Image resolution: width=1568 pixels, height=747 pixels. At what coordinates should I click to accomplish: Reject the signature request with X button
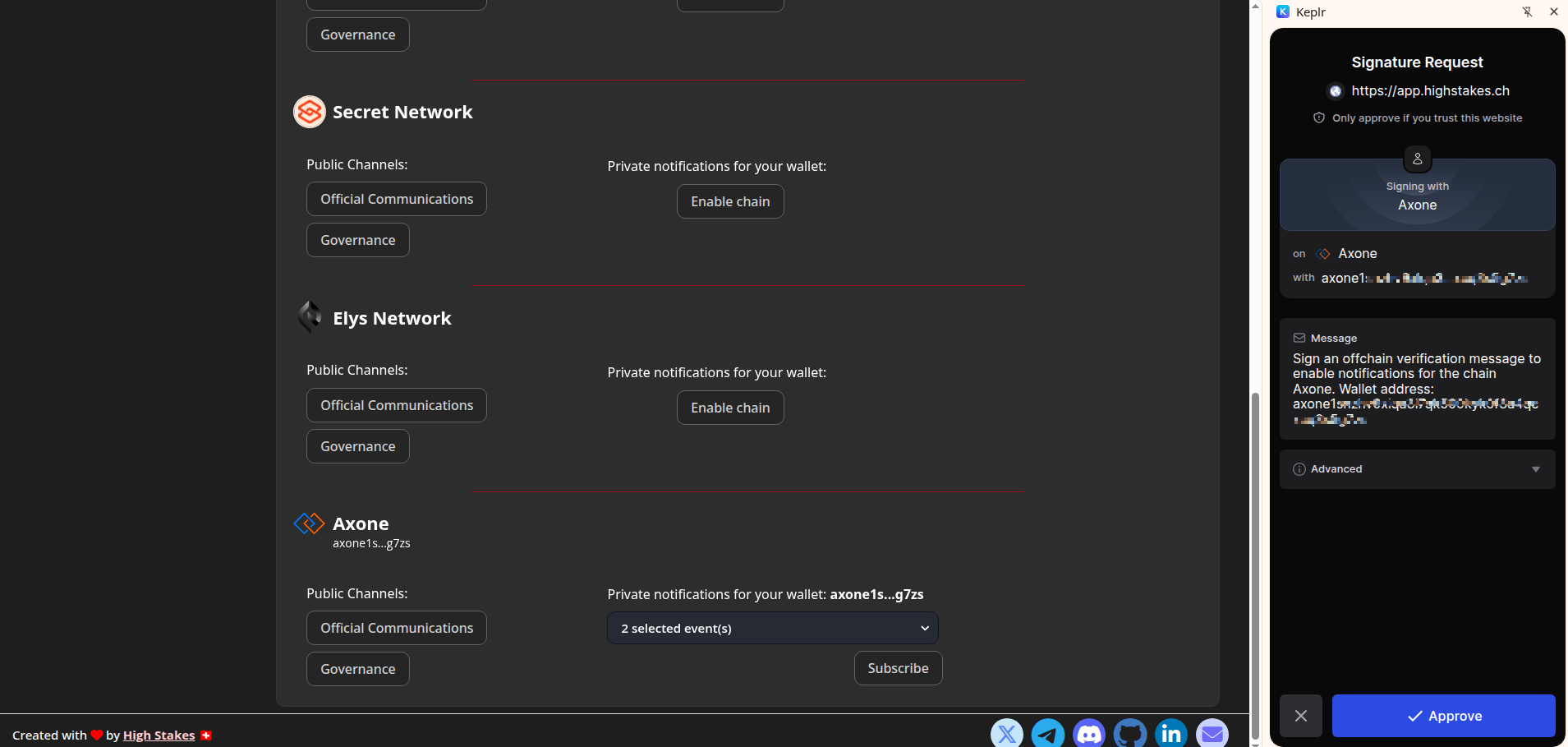click(x=1301, y=716)
